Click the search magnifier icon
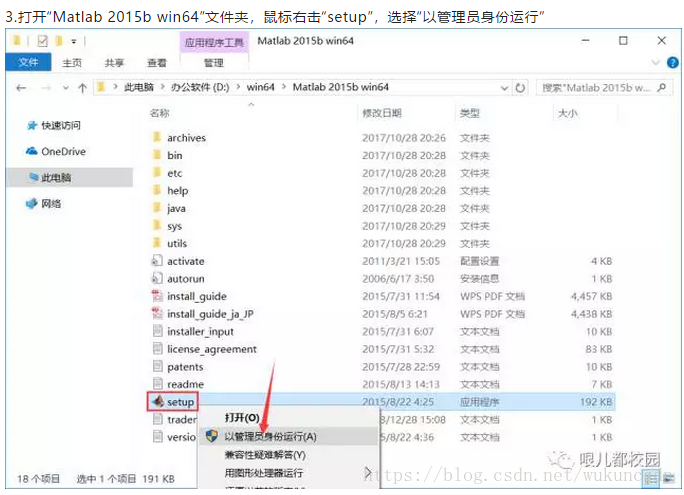 pyautogui.click(x=662, y=87)
